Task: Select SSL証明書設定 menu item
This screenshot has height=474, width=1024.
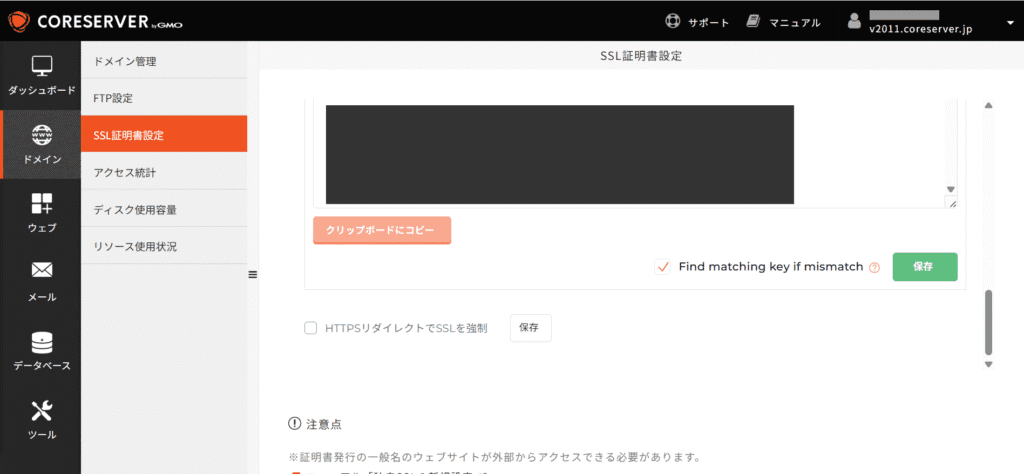Action: (x=164, y=134)
